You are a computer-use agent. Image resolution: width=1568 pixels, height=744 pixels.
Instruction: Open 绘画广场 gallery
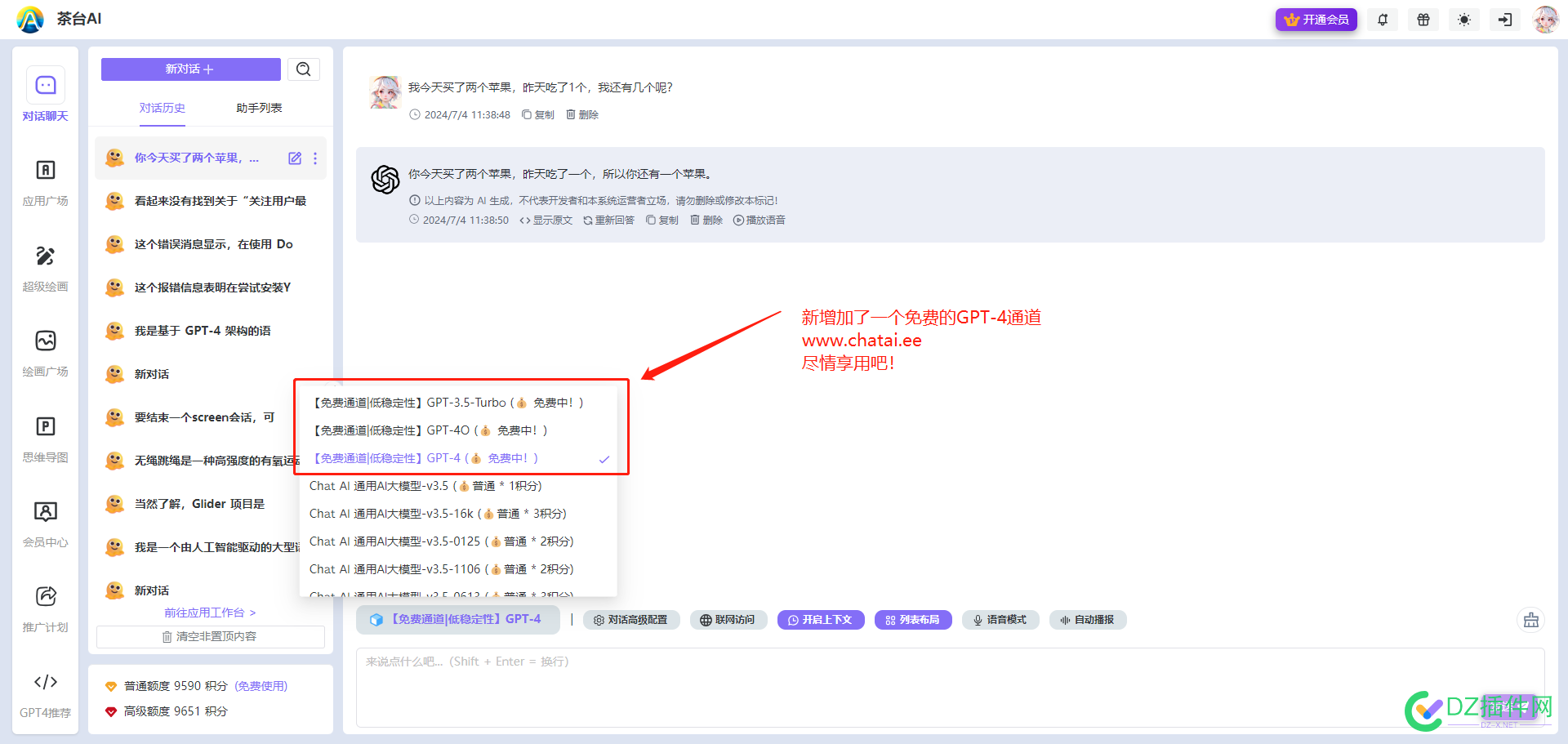tap(46, 352)
